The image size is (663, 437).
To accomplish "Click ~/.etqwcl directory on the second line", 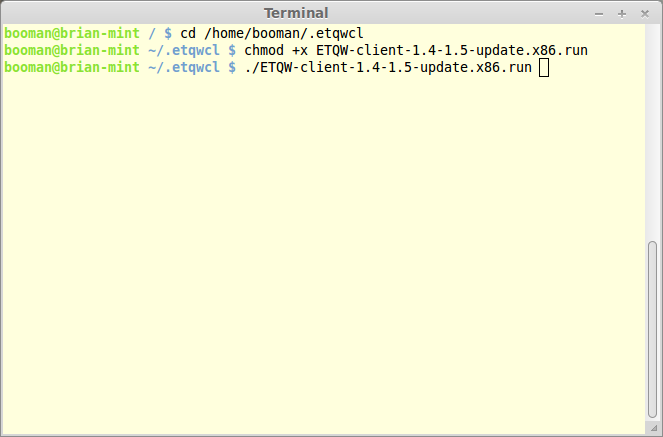I will (184, 51).
